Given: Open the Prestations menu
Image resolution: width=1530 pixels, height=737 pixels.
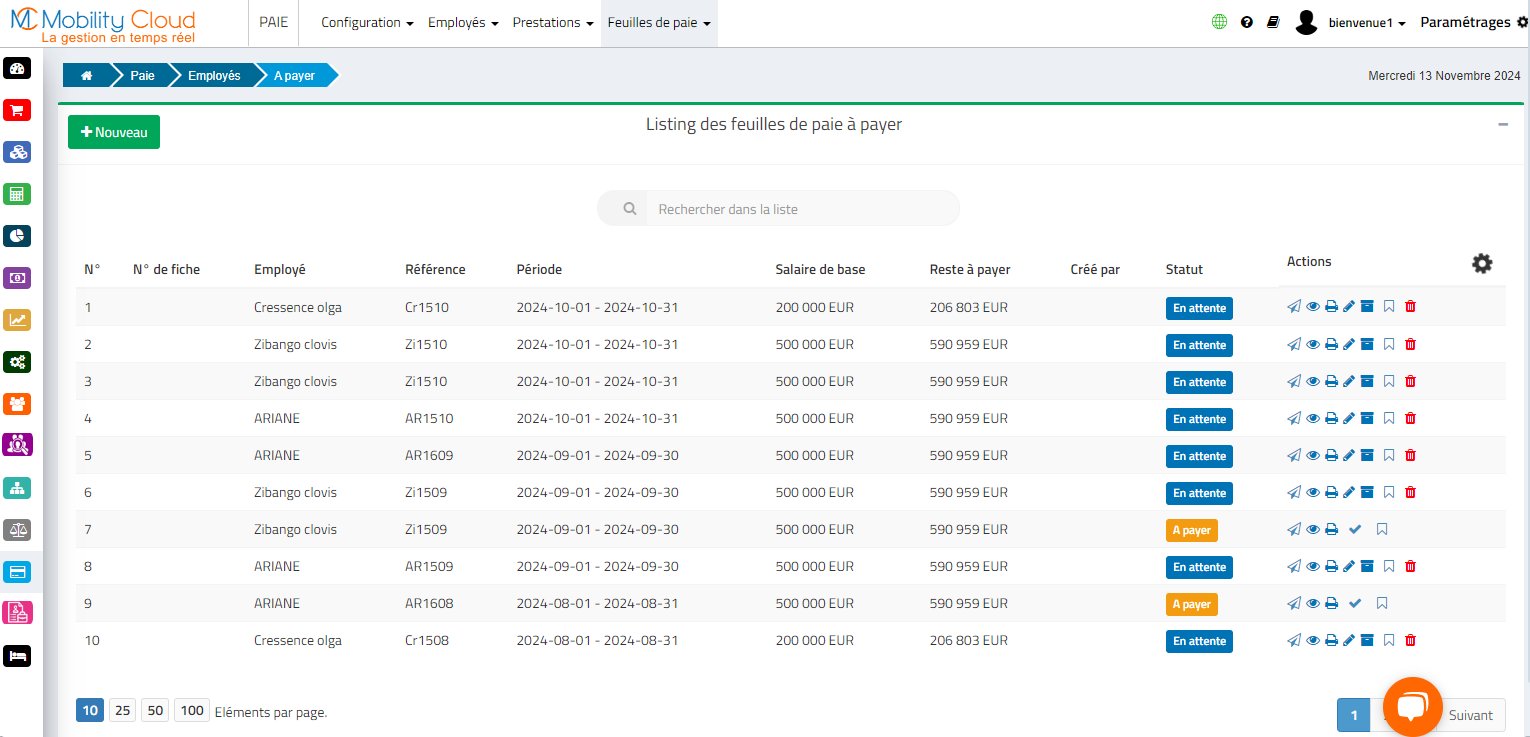Looking at the screenshot, I should pyautogui.click(x=551, y=22).
